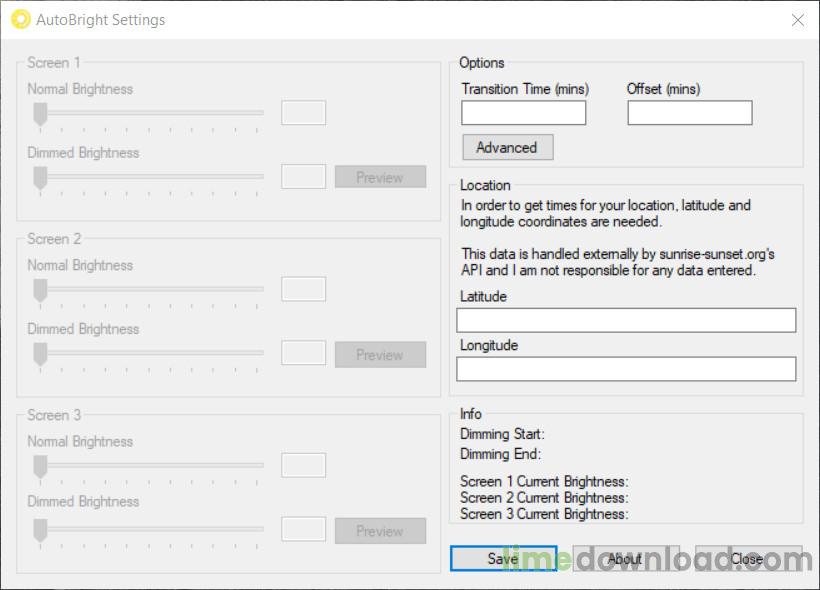Click into the Longitude text box
This screenshot has width=820, height=590.
pos(626,369)
